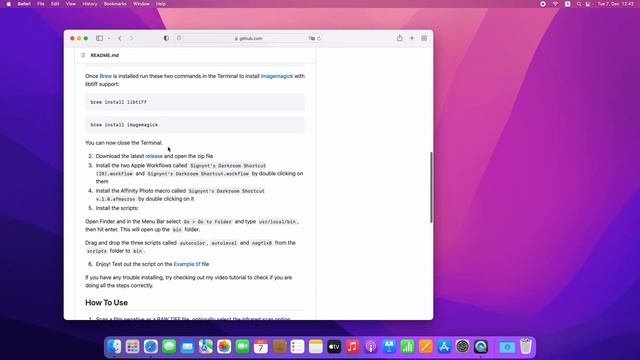Open the Edit menu
The image size is (640, 360).
(55, 4)
